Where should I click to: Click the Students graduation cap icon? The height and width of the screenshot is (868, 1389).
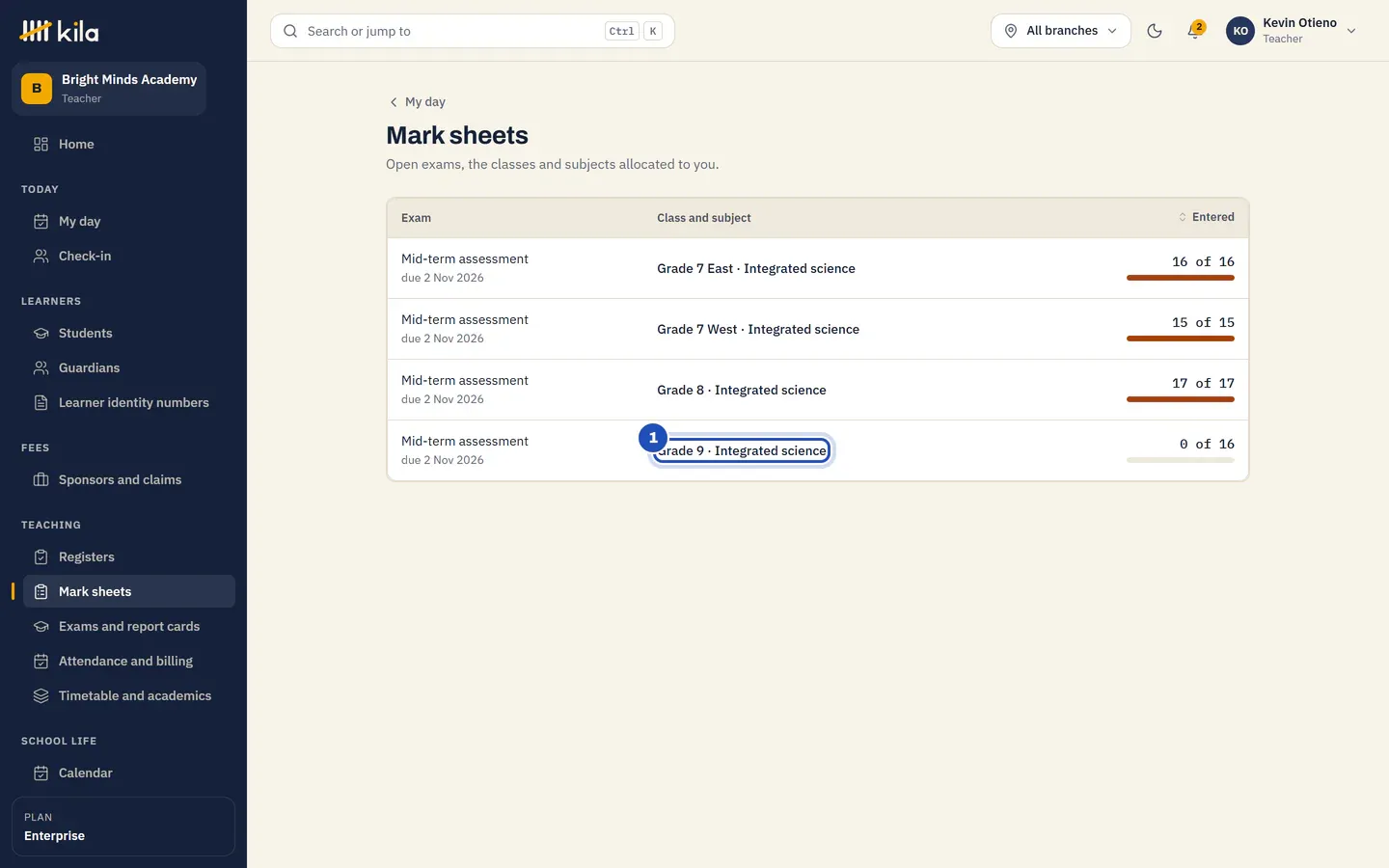41,333
